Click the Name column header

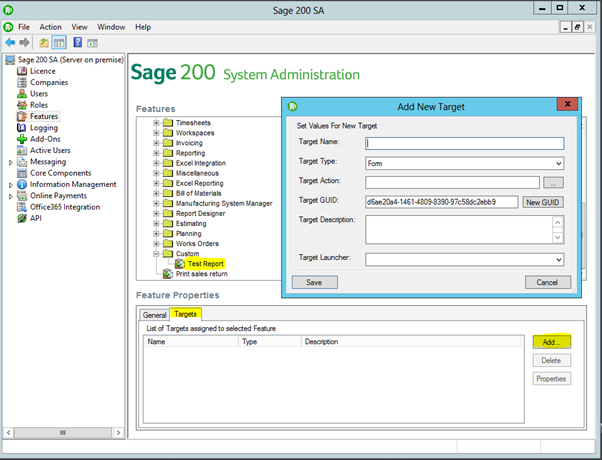tap(191, 342)
